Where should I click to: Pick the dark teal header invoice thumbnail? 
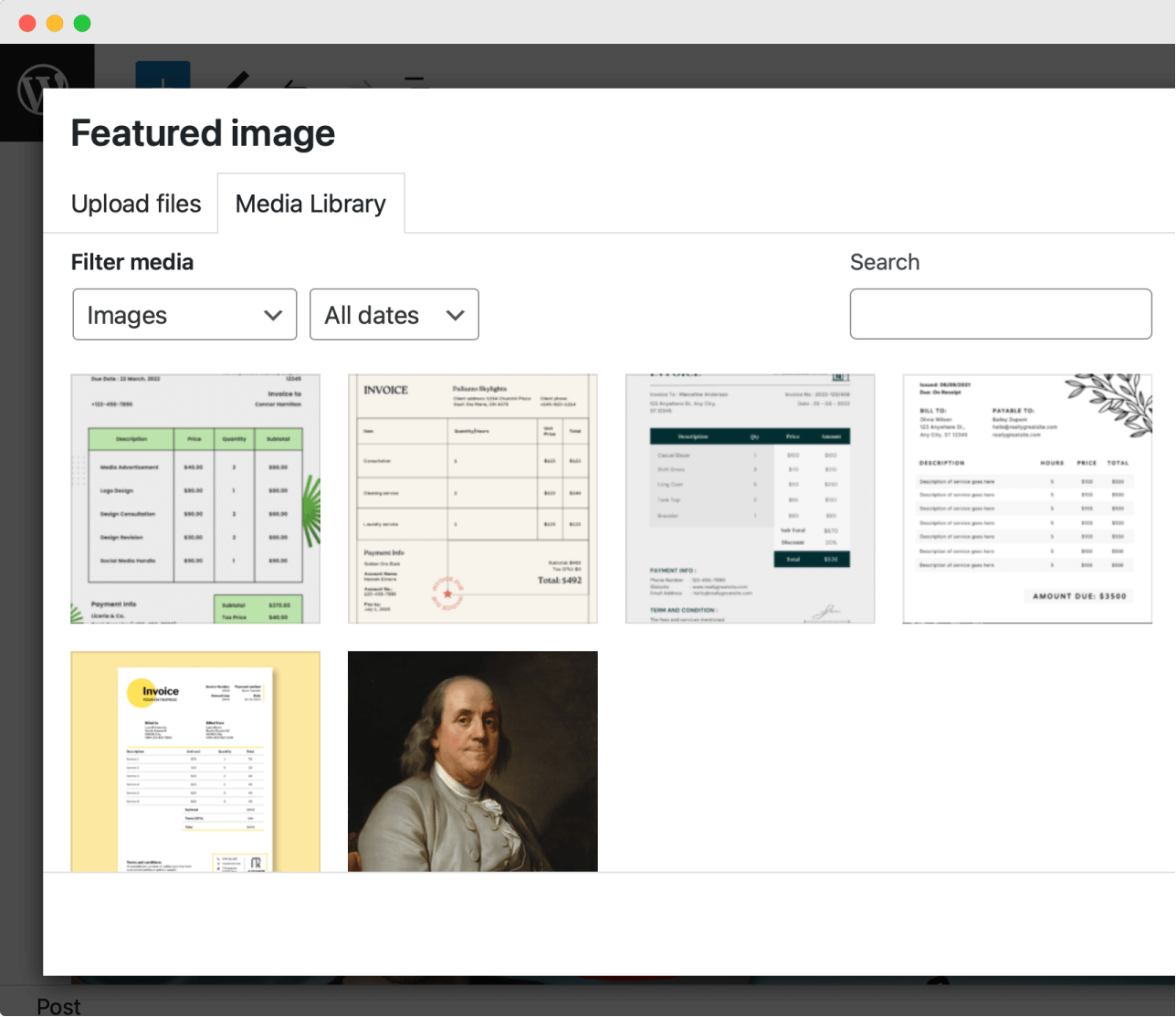coord(751,498)
